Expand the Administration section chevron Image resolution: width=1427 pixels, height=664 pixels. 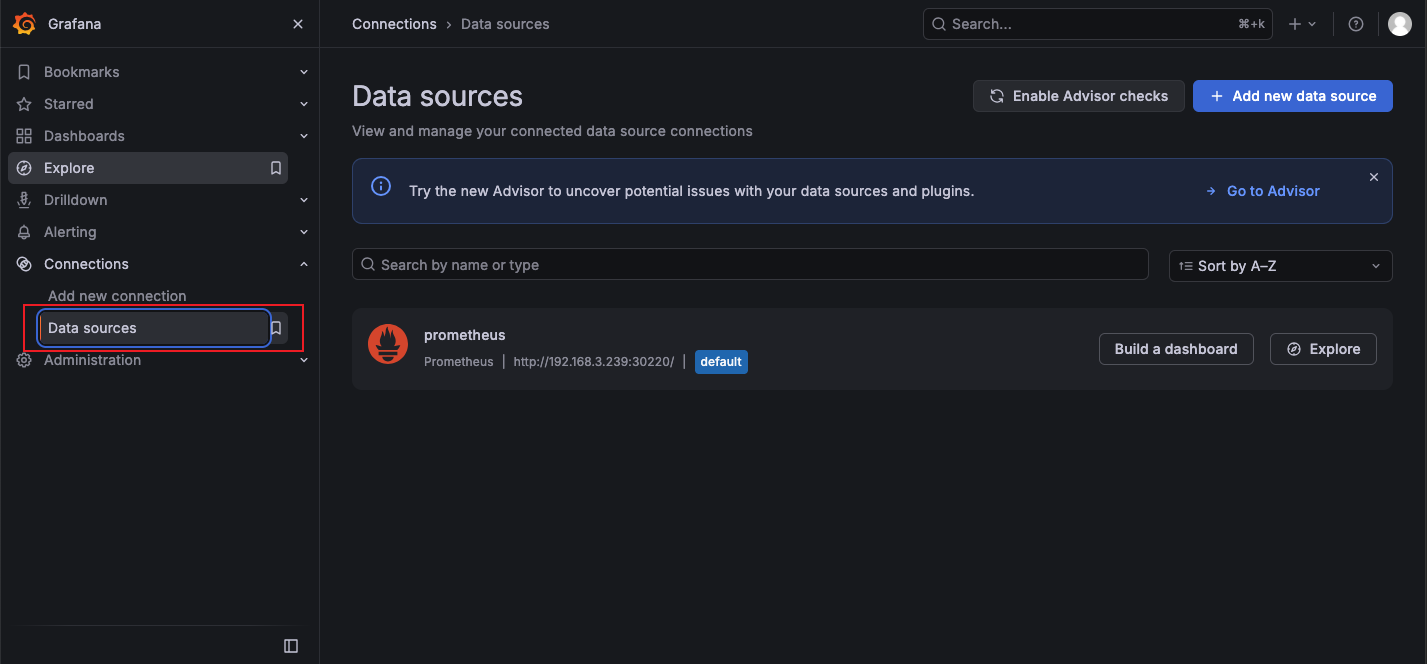tap(304, 360)
